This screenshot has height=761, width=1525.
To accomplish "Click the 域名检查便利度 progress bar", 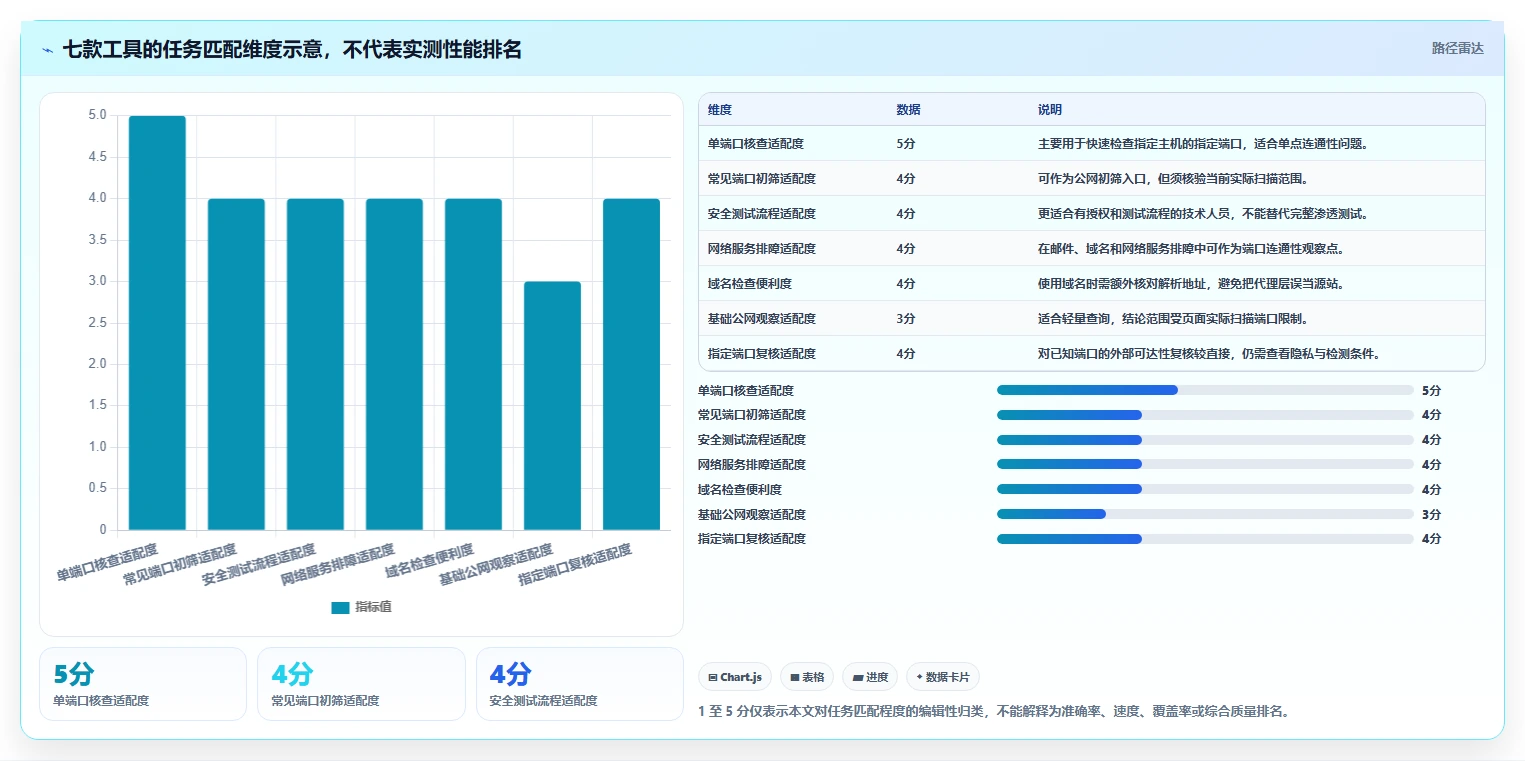I will pos(1205,489).
